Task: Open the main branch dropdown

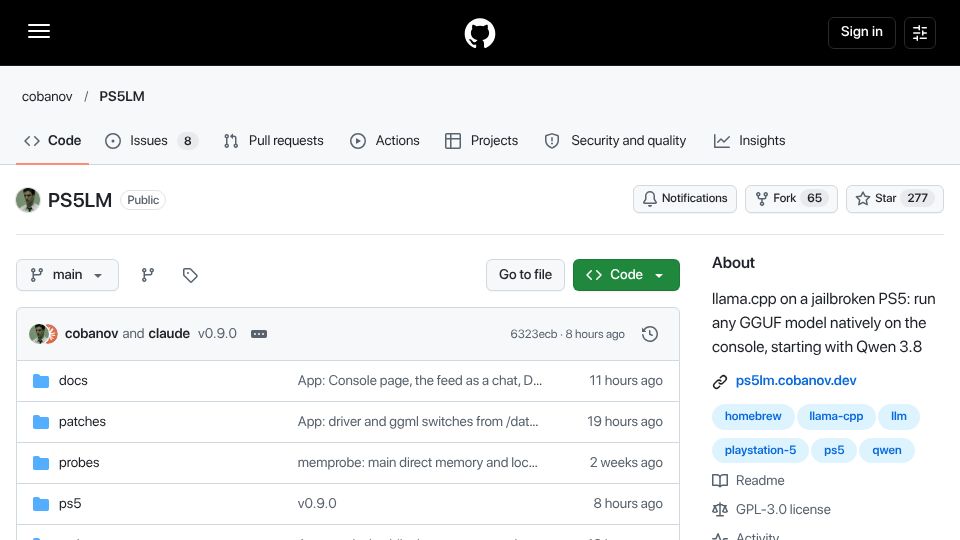Action: (67, 275)
